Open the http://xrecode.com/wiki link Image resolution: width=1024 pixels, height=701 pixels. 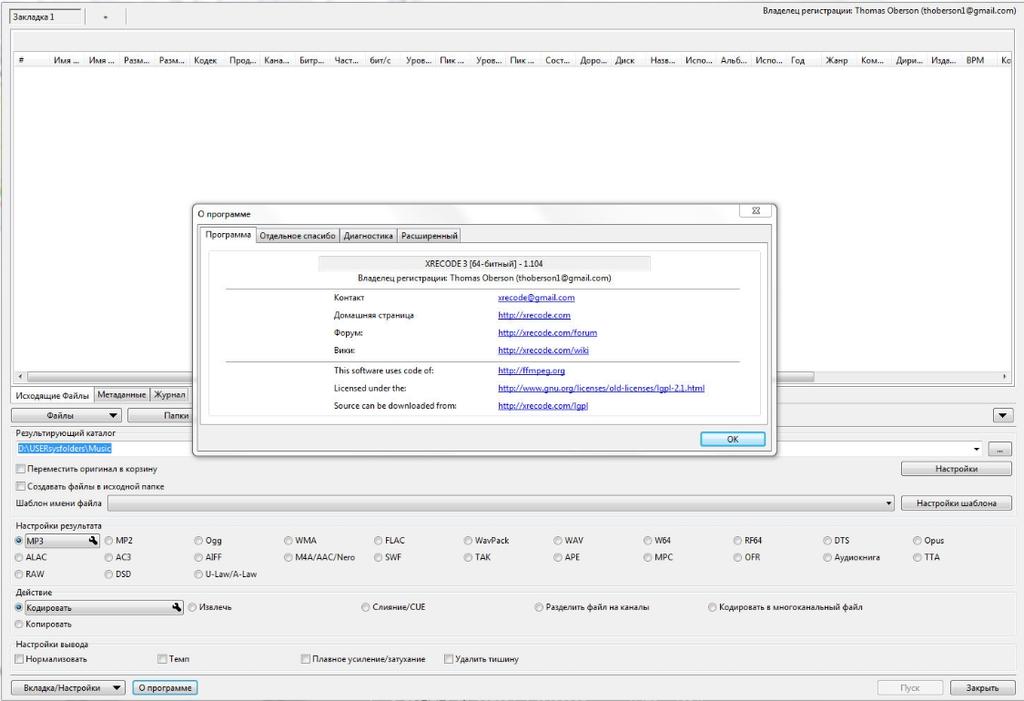click(543, 351)
